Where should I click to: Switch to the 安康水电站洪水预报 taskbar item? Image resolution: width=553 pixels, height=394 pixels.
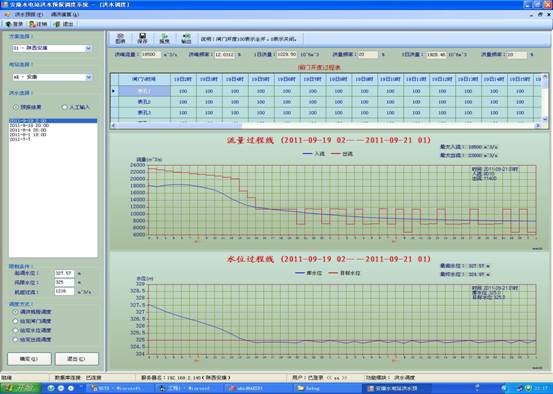click(x=396, y=388)
